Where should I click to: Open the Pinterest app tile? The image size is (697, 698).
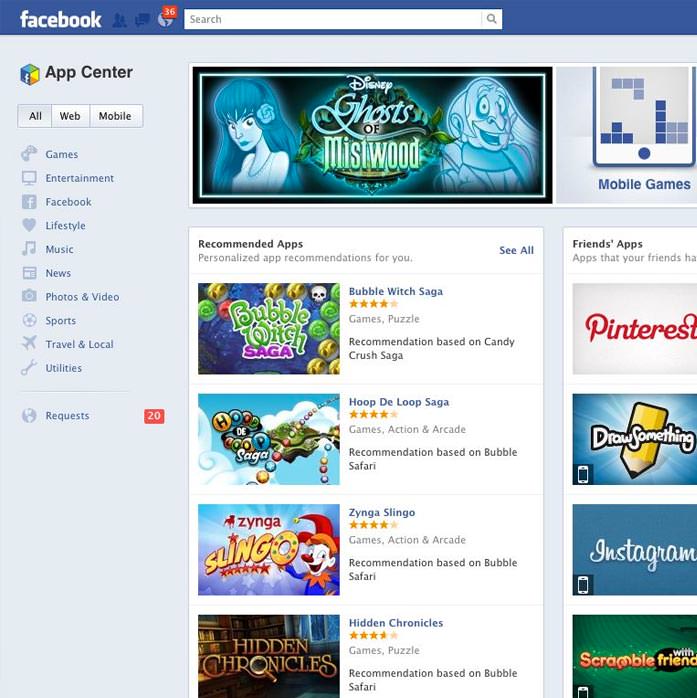635,329
